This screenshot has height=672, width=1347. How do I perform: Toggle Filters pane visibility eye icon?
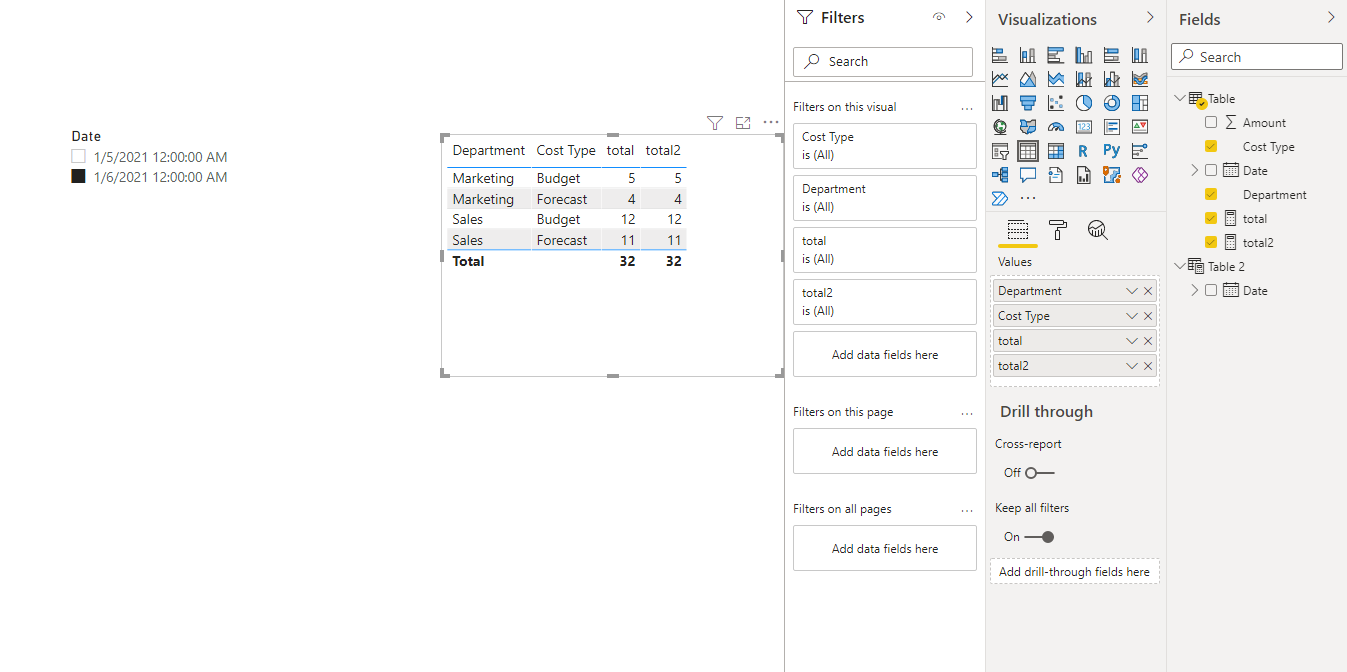pyautogui.click(x=938, y=17)
